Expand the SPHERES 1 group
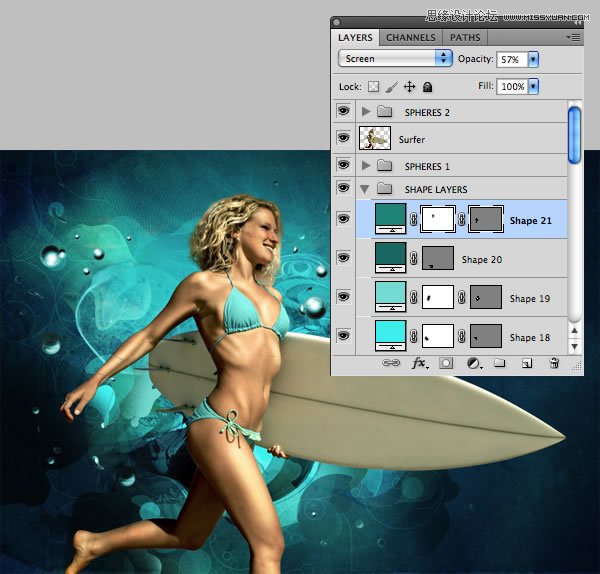This screenshot has width=600, height=574. click(365, 165)
